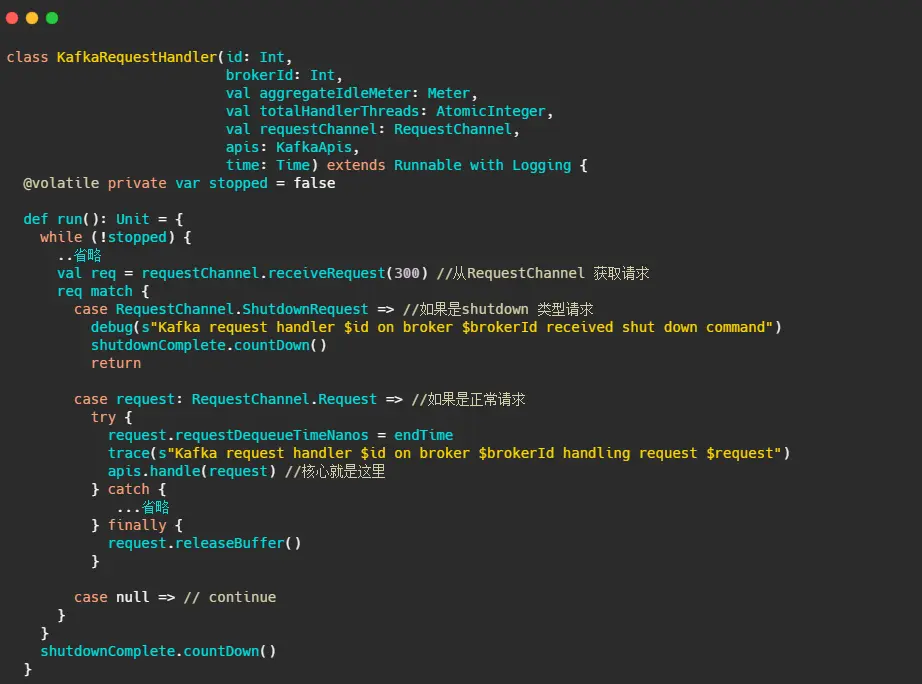The width and height of the screenshot is (922, 684).
Task: Click the red close dot
Action: pos(12,18)
